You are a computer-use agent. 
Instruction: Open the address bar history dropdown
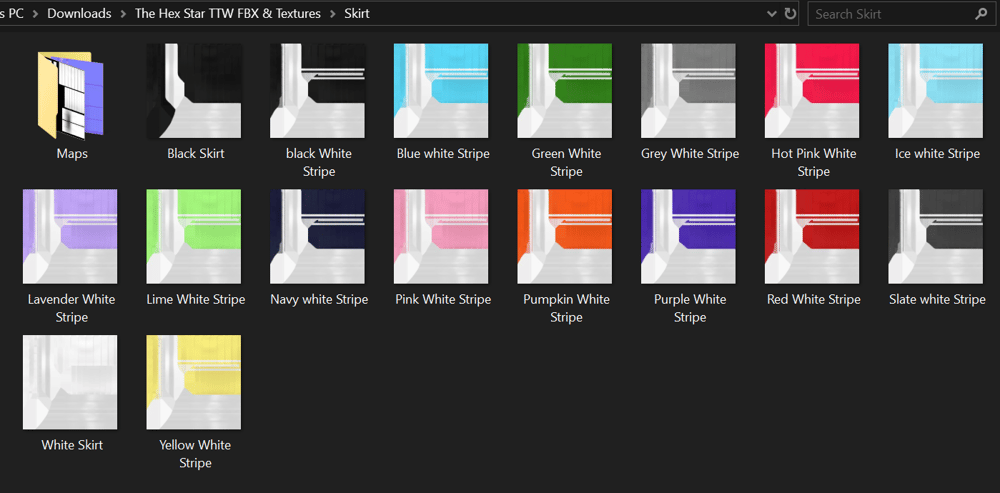click(772, 13)
